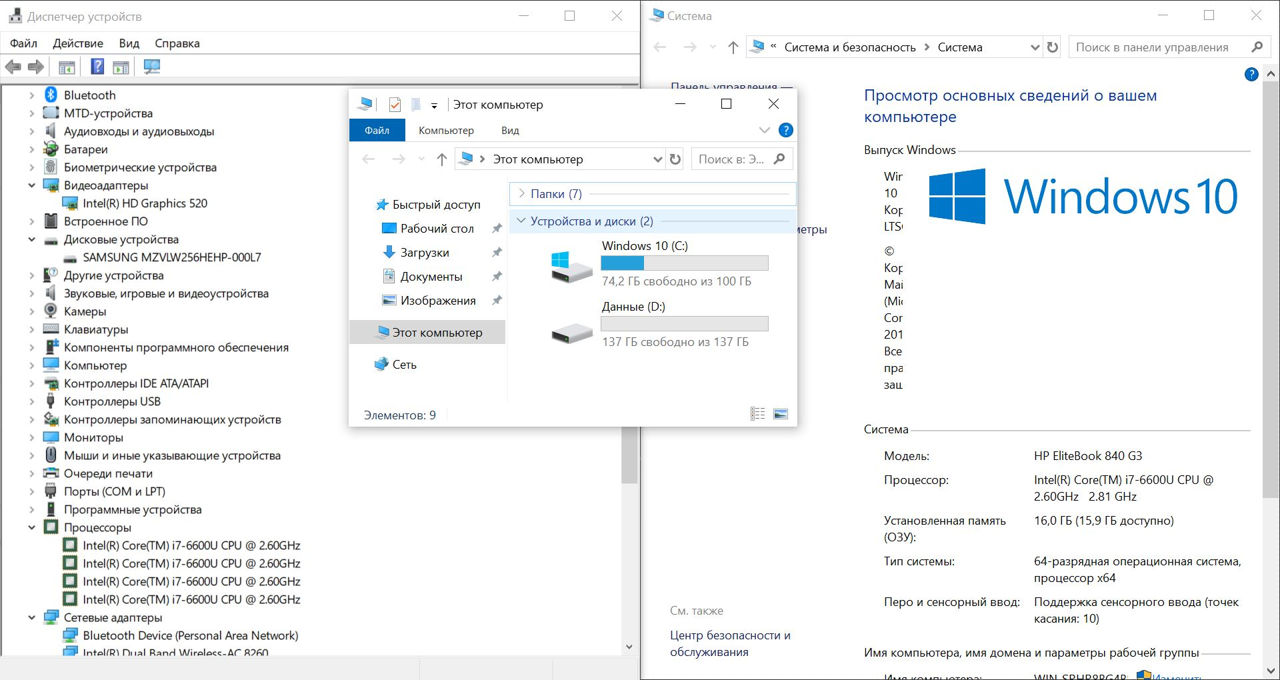Switch to the Компьютер ribbon tab
The width and height of the screenshot is (1280, 680).
coord(446,130)
